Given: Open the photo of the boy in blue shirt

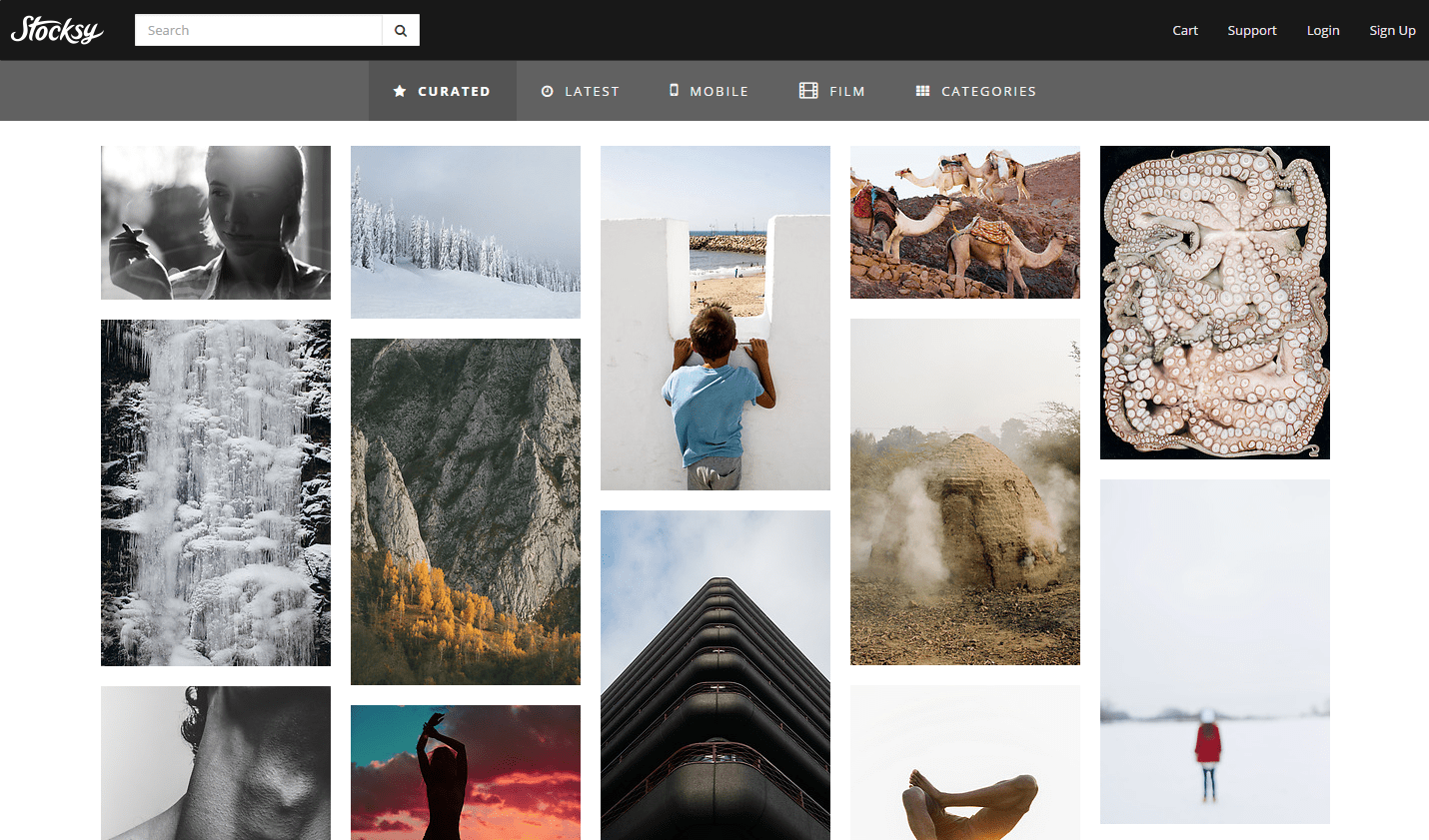Looking at the screenshot, I should click(714, 318).
